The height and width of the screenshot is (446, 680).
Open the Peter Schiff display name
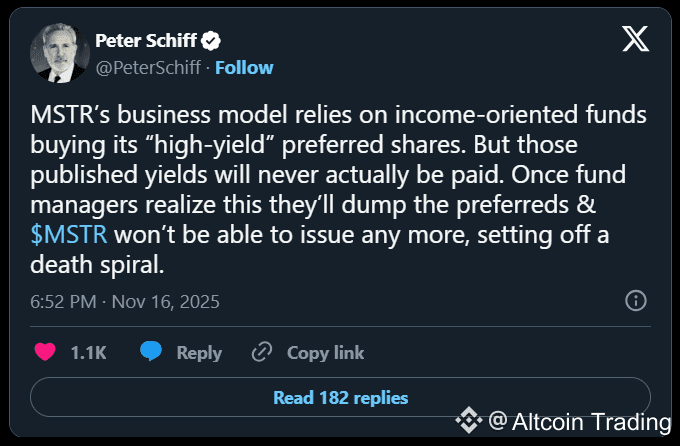pyautogui.click(x=146, y=41)
